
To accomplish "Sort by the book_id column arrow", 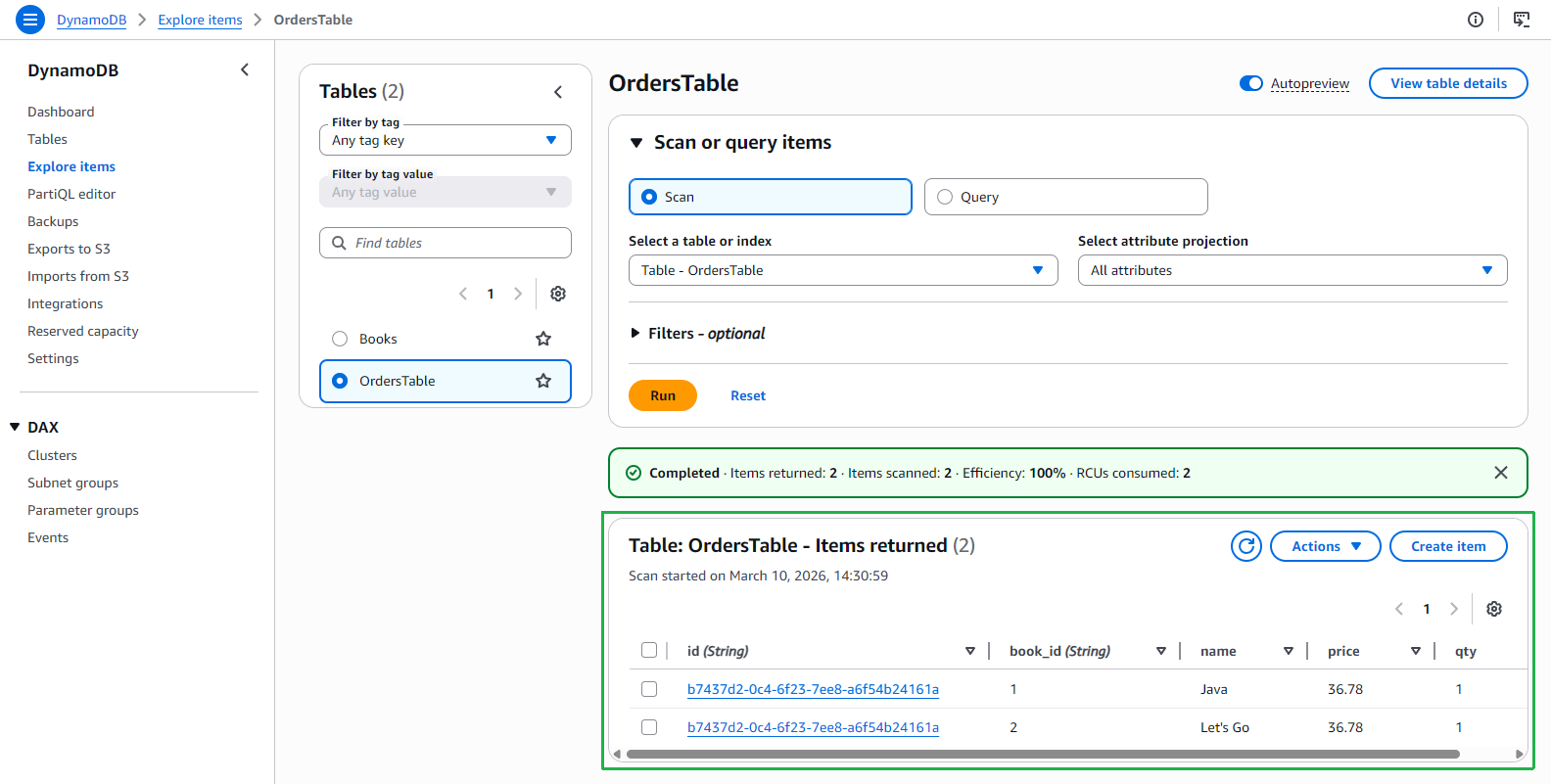I will click(x=1161, y=651).
